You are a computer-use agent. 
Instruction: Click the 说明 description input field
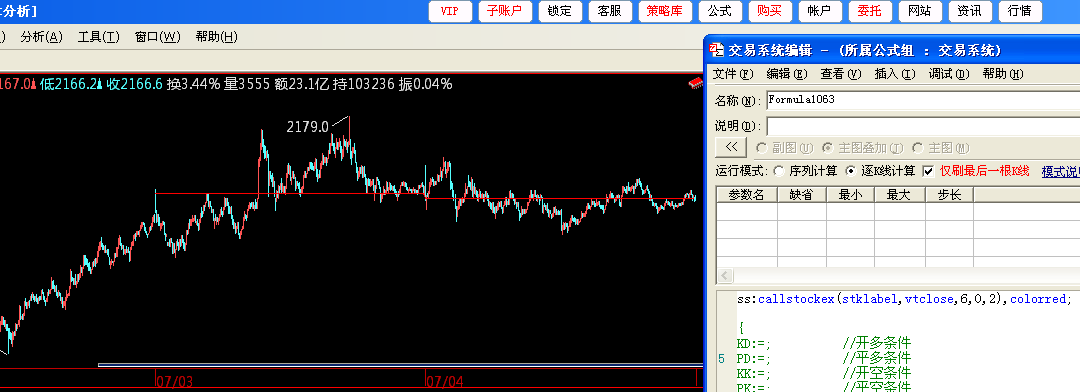pyautogui.click(x=923, y=126)
